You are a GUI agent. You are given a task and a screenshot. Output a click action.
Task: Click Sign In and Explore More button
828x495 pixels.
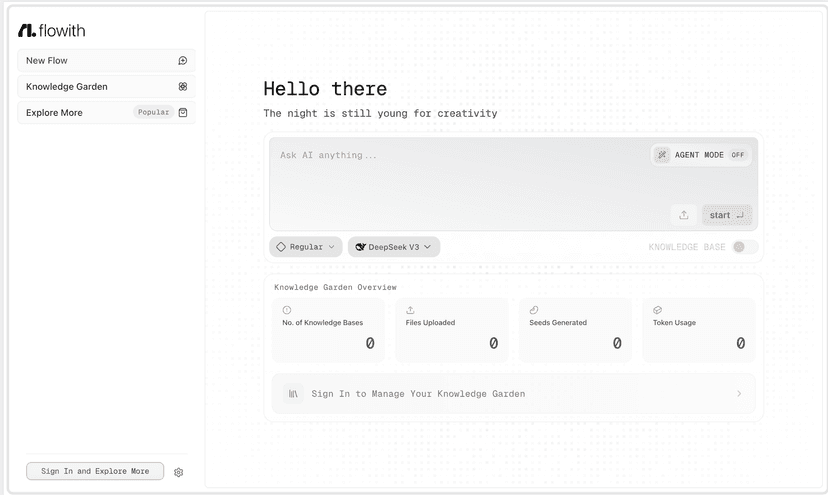95,471
